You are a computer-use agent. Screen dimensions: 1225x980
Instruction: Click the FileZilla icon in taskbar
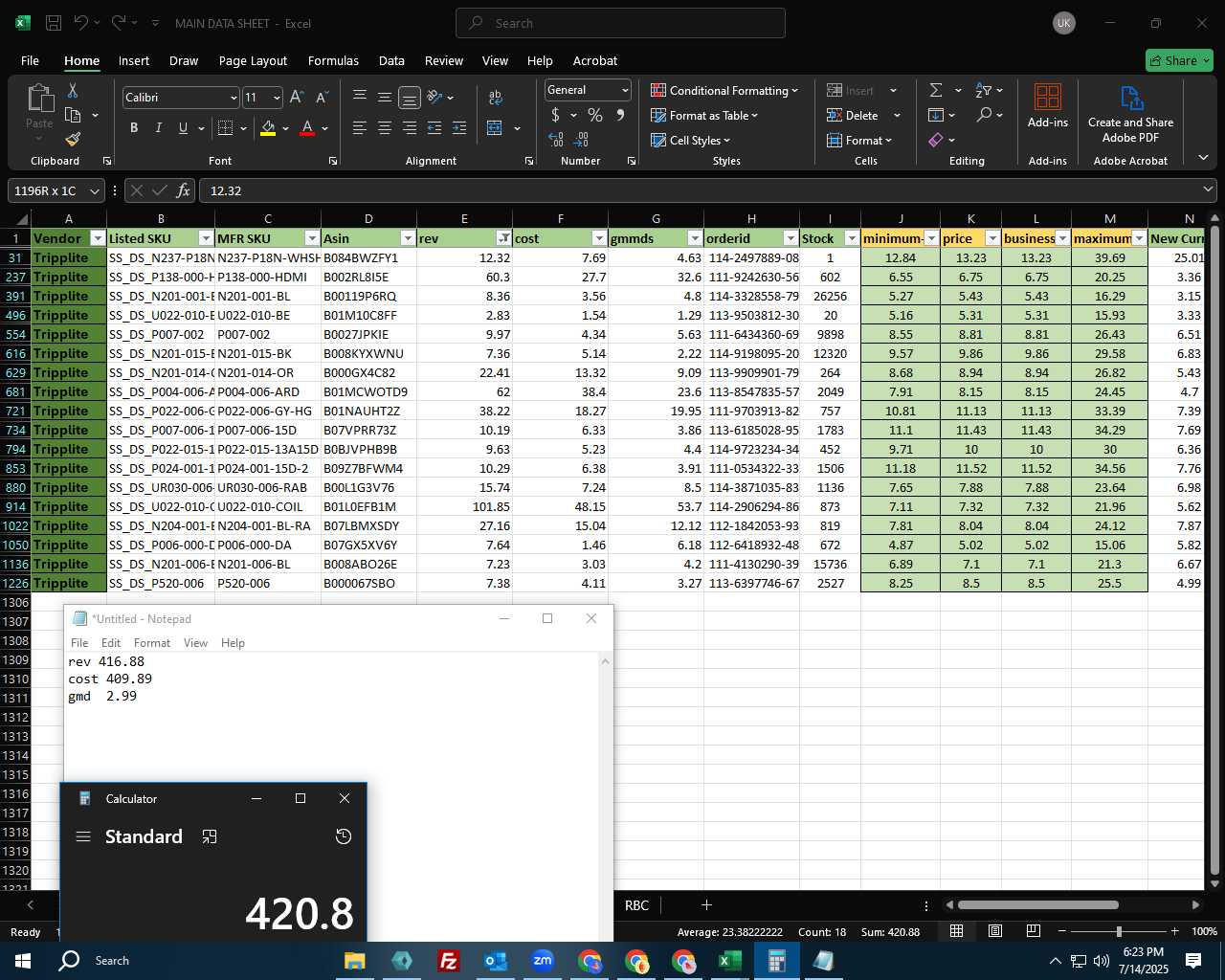pos(448,960)
